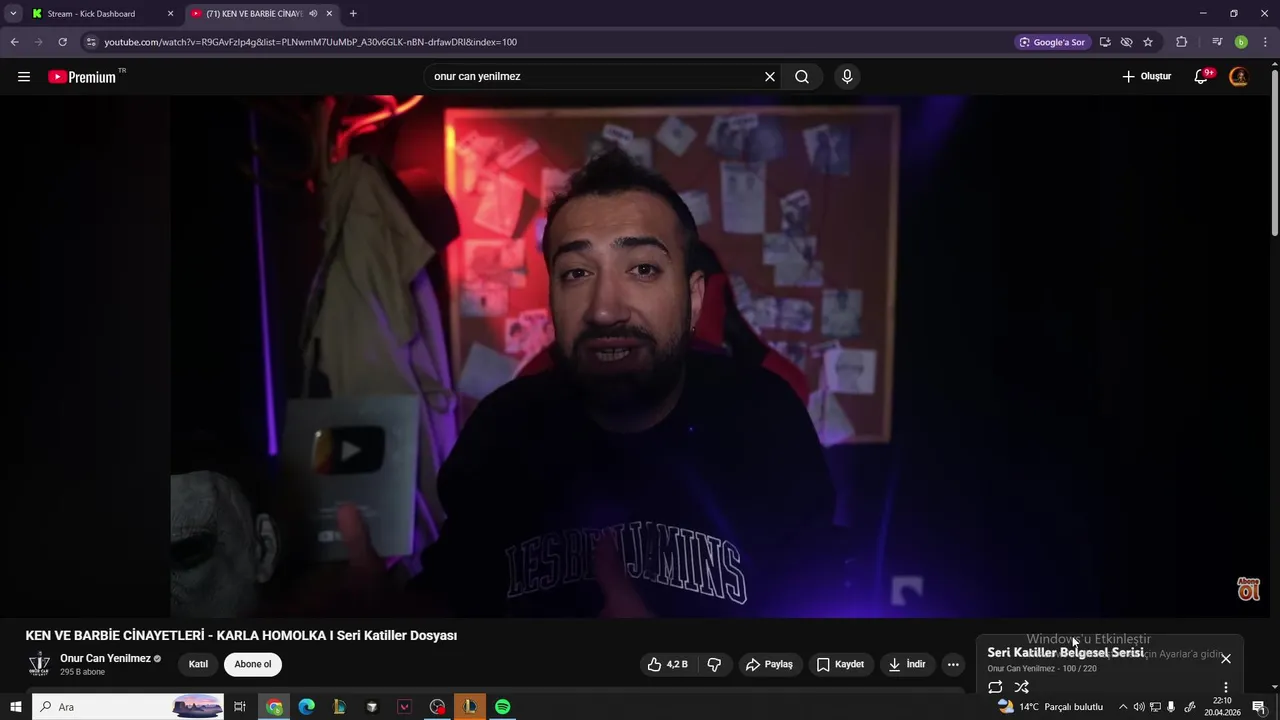Screen dimensions: 1280x720
Task: Reload the current page
Action: (62, 42)
